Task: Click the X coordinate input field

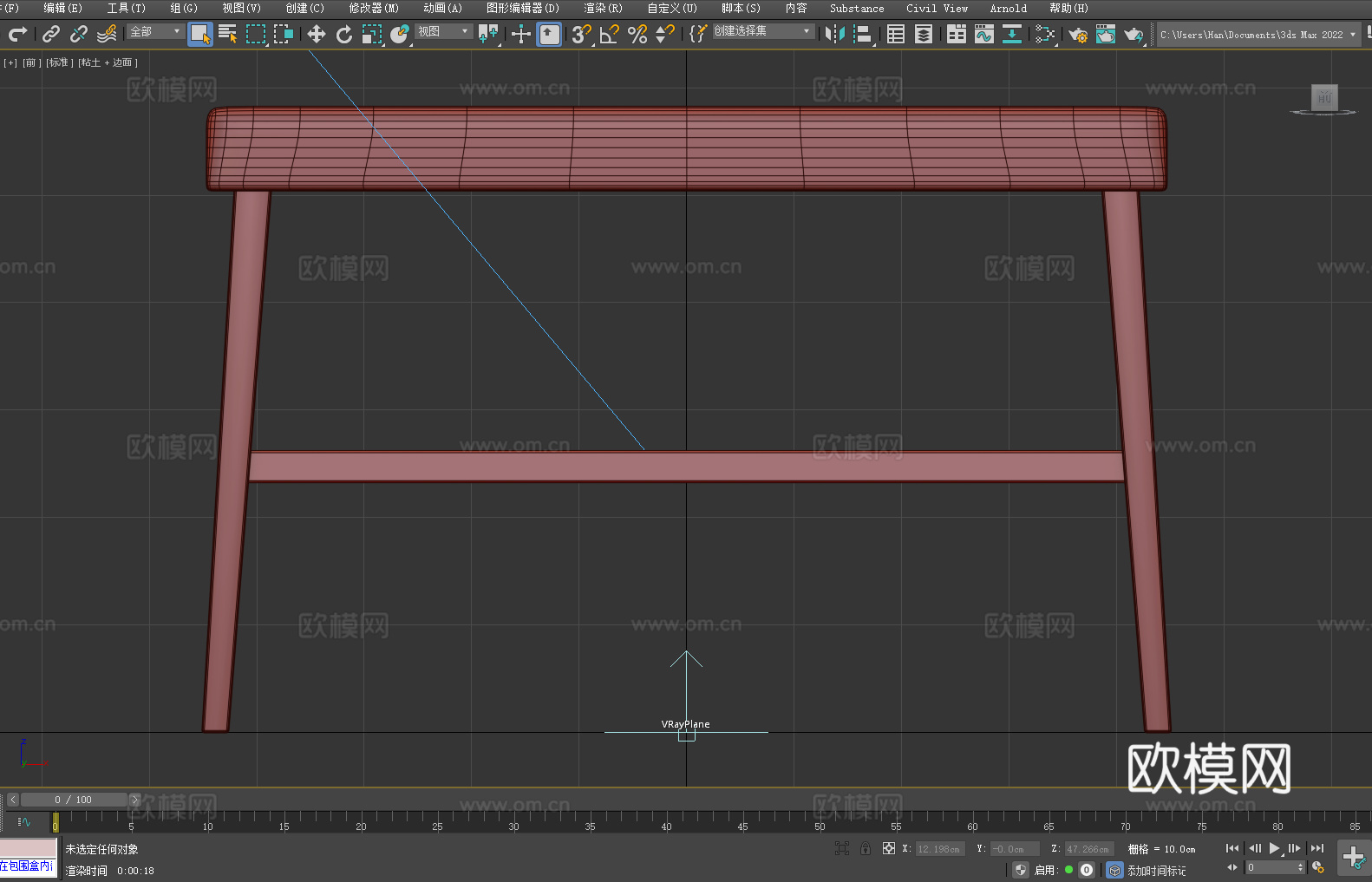Action: 940,849
